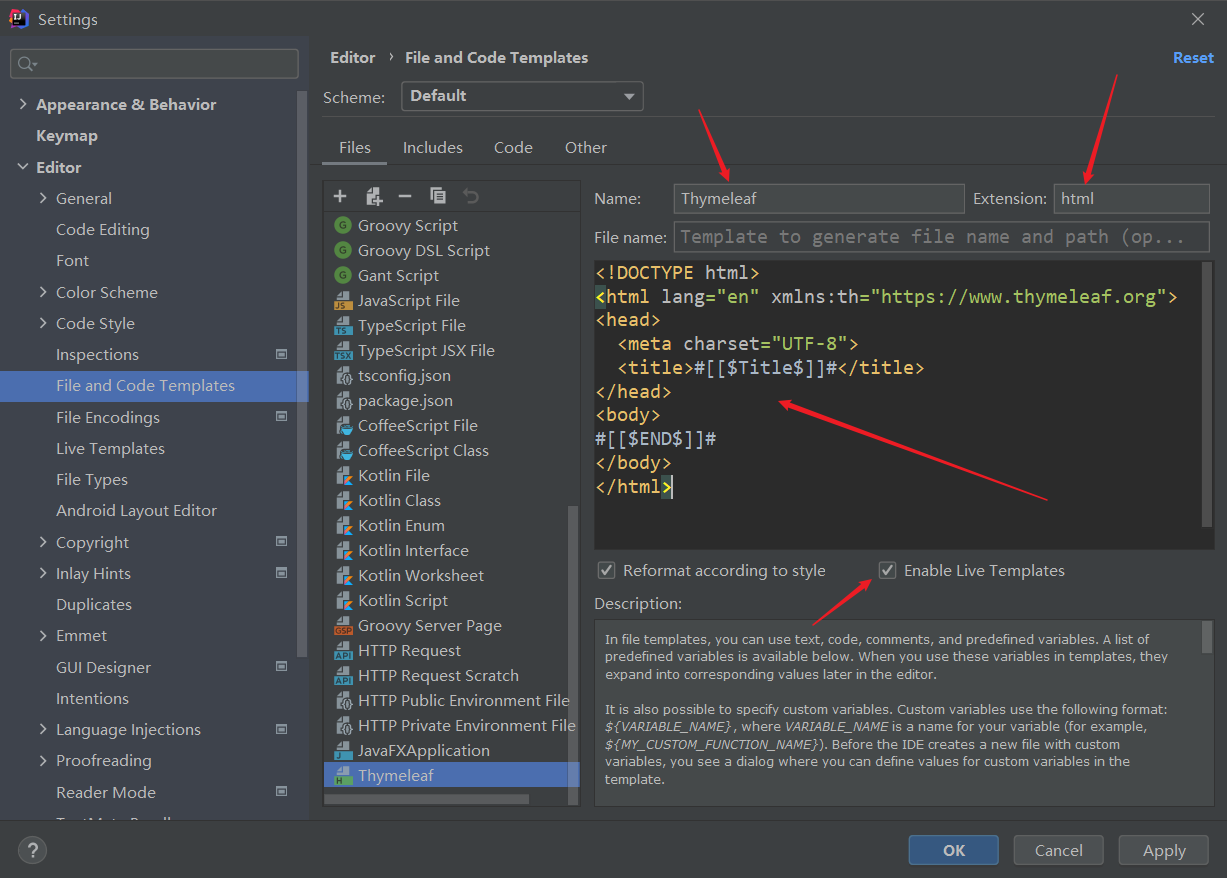Screen dimensions: 1227x878
Task: Click the Groovy Script file icon
Action: tap(343, 225)
